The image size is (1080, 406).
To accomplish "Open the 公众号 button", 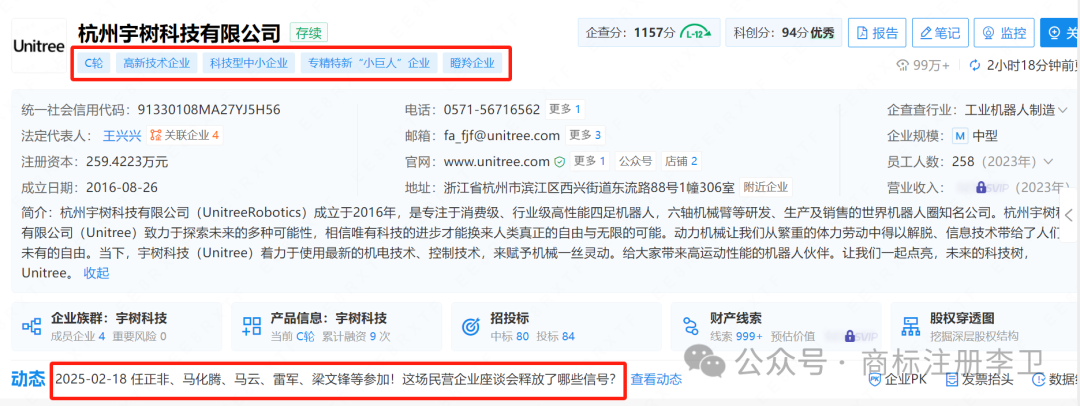I will coord(635,161).
